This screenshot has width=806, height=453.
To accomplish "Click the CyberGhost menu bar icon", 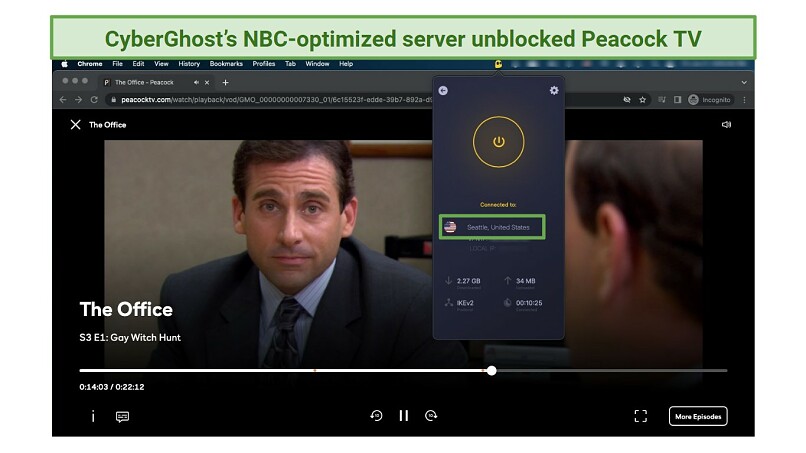I will click(x=498, y=64).
